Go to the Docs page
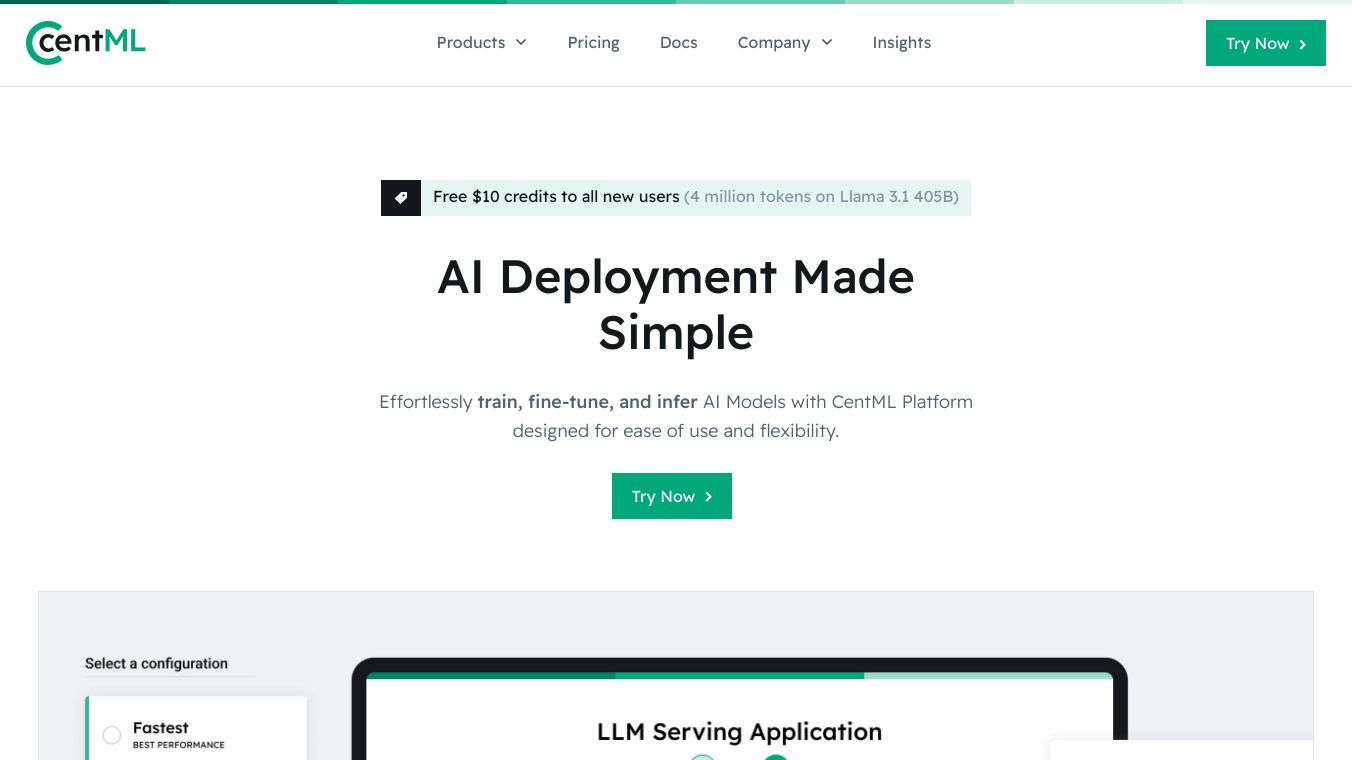This screenshot has width=1352, height=760. (x=679, y=43)
